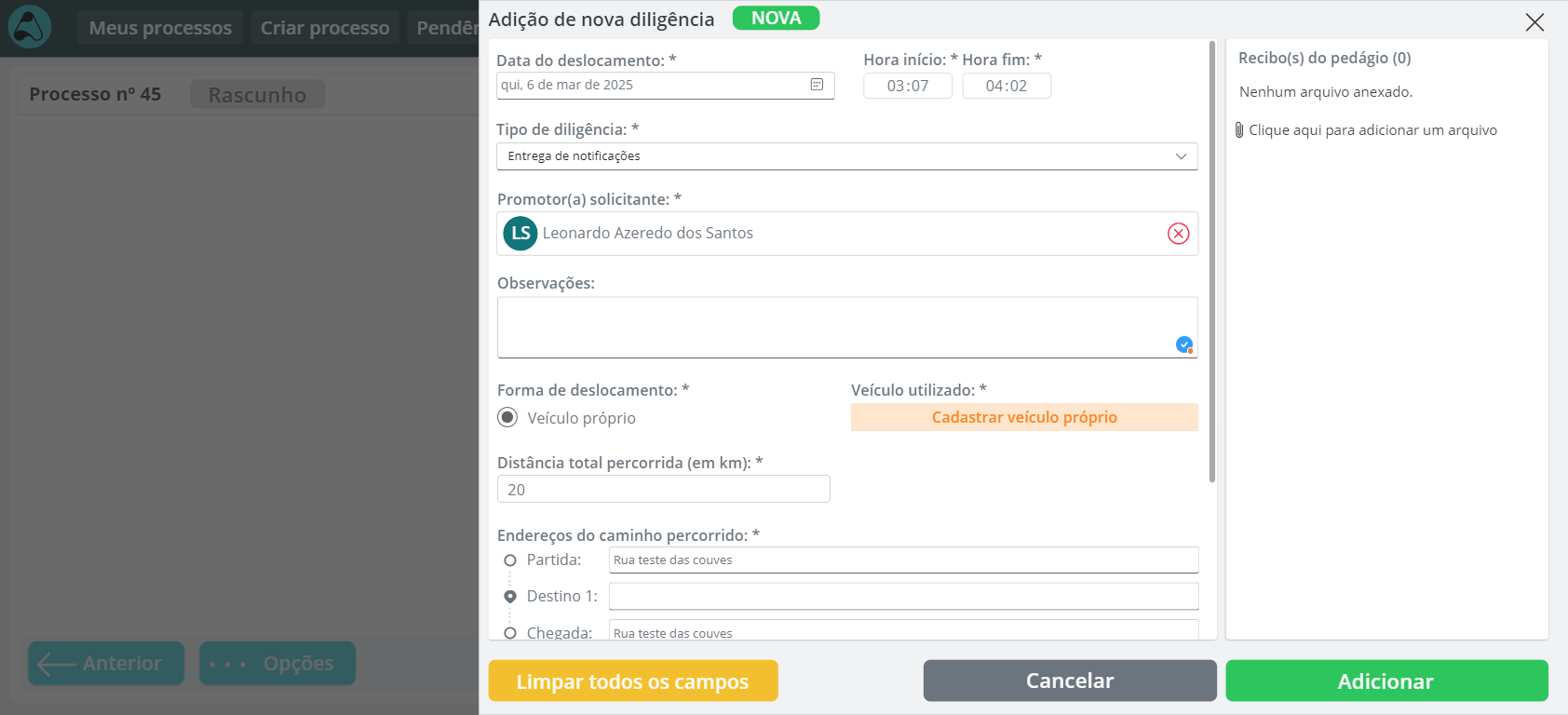Confirm with the Adicionar button
1568x715 pixels.
pos(1386,681)
